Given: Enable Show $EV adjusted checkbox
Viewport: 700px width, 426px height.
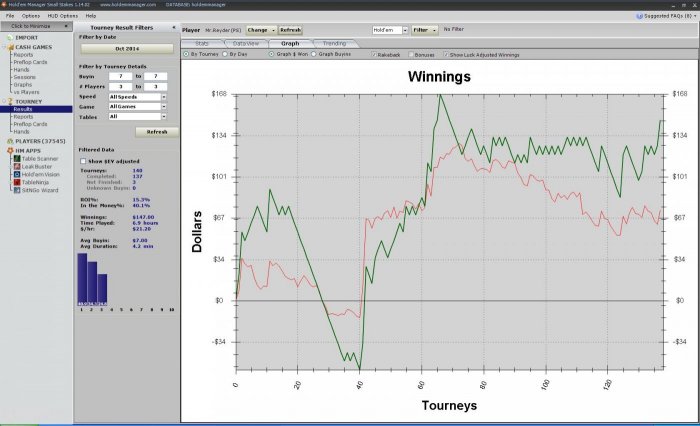Looking at the screenshot, I should 83,161.
